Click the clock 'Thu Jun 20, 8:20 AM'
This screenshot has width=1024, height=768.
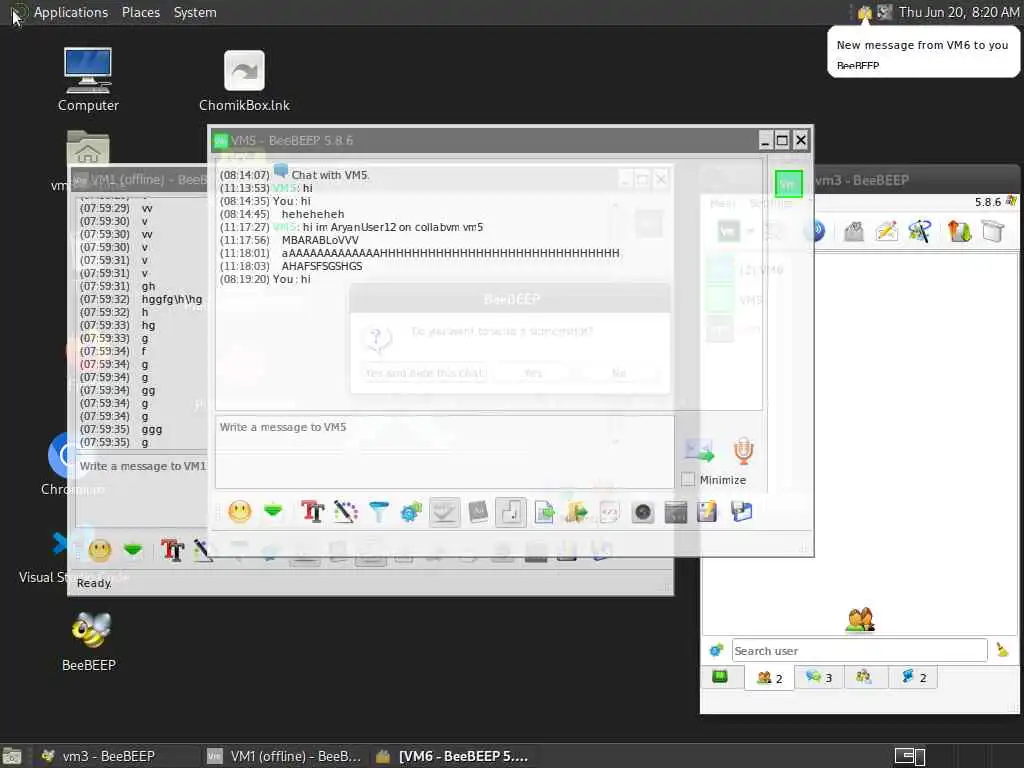959,12
